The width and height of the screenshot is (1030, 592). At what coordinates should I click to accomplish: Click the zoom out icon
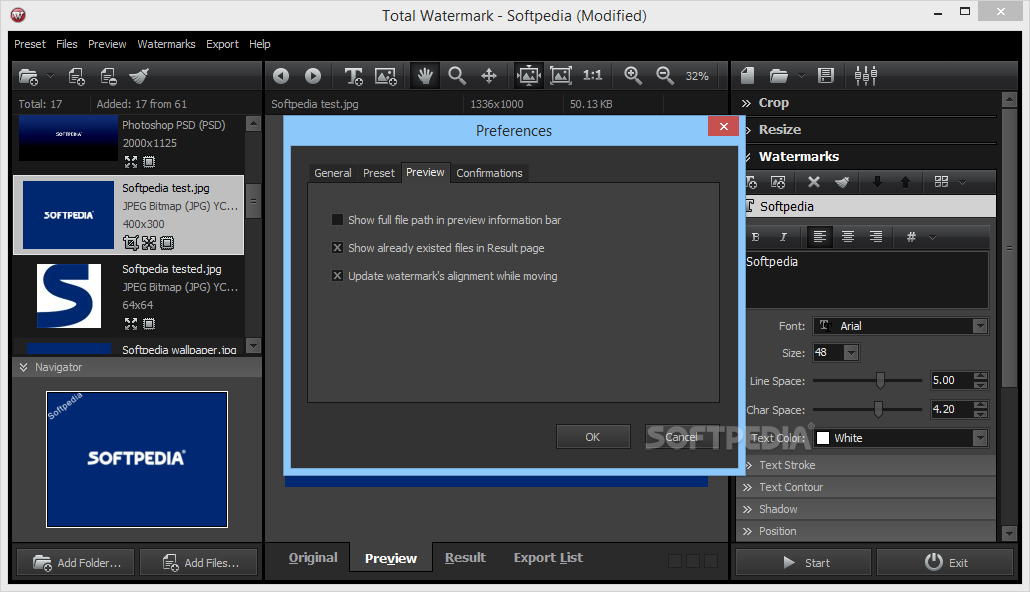[665, 76]
